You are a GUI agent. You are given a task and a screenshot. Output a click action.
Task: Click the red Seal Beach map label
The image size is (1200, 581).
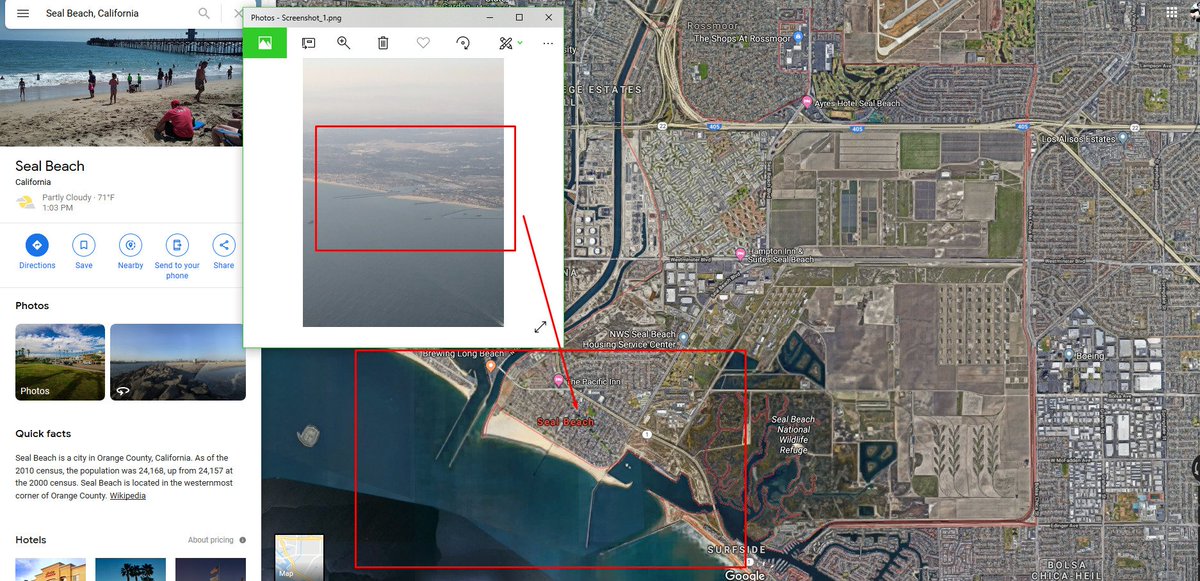[x=565, y=422]
